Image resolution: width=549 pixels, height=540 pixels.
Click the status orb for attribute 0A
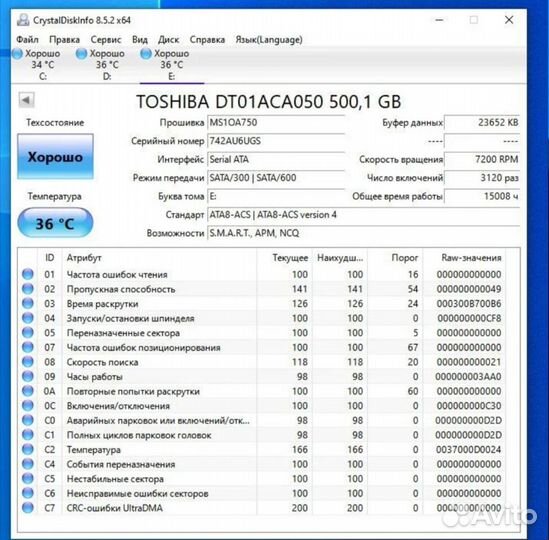click(28, 391)
